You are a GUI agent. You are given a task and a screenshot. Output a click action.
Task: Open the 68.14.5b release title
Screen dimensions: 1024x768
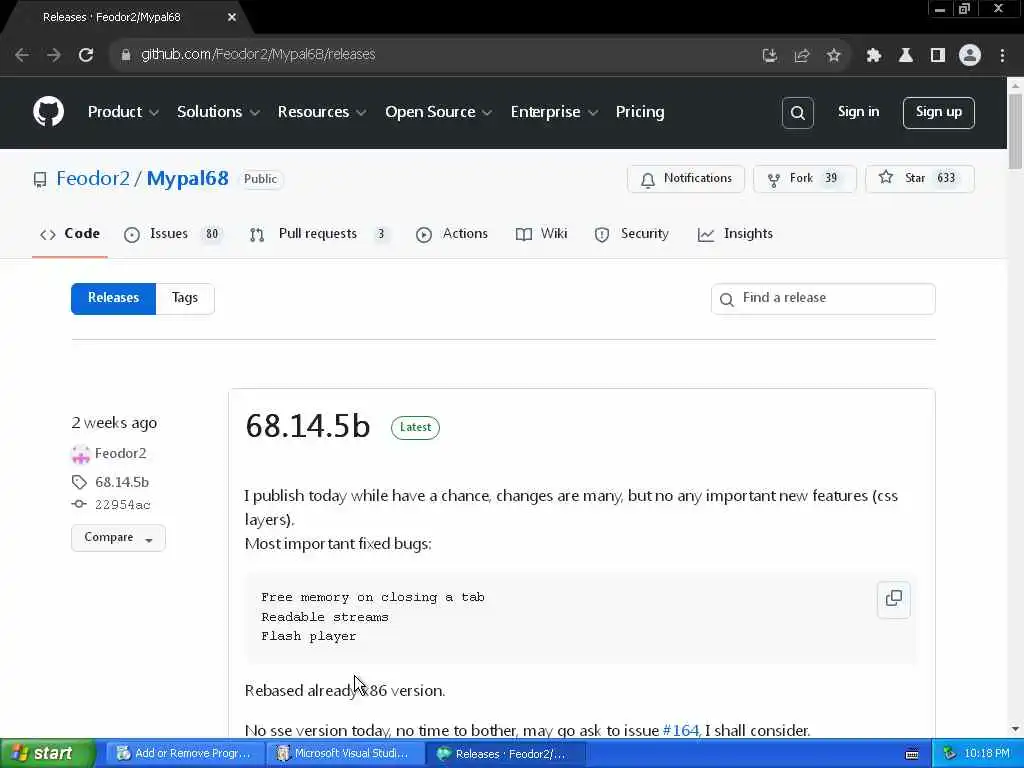pyautogui.click(x=308, y=426)
